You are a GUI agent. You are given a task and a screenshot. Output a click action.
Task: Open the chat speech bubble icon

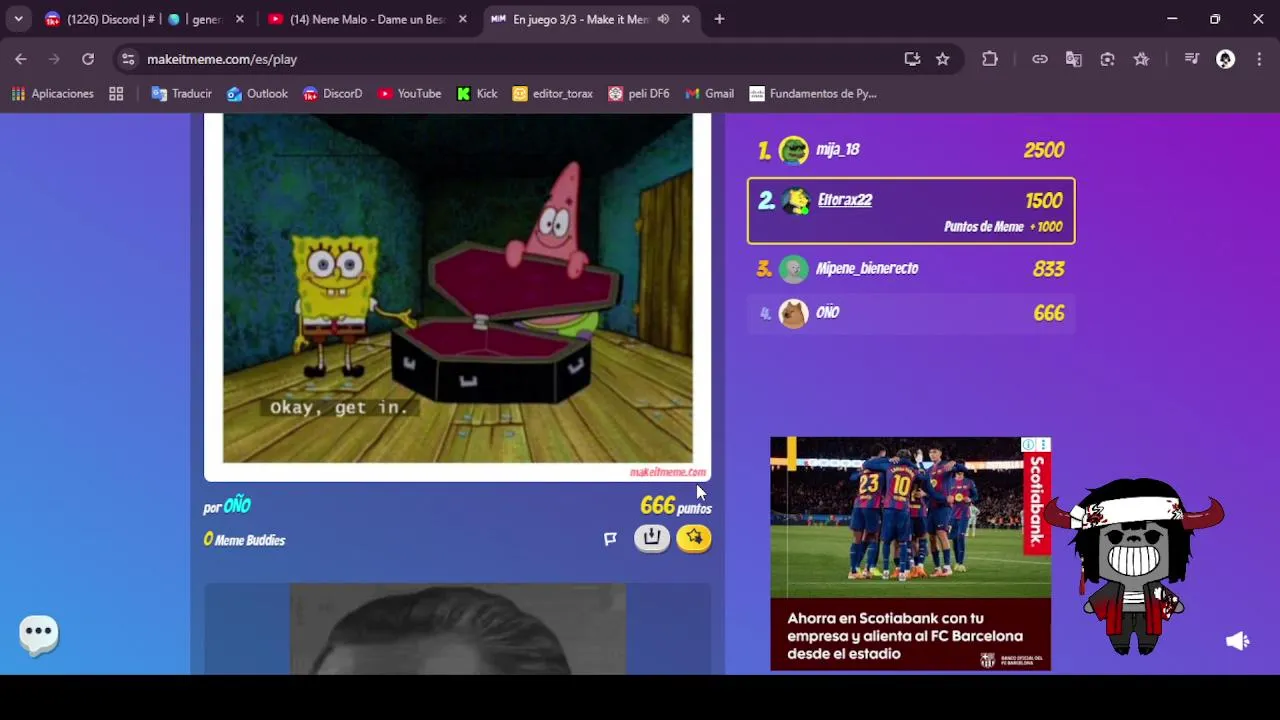click(39, 633)
